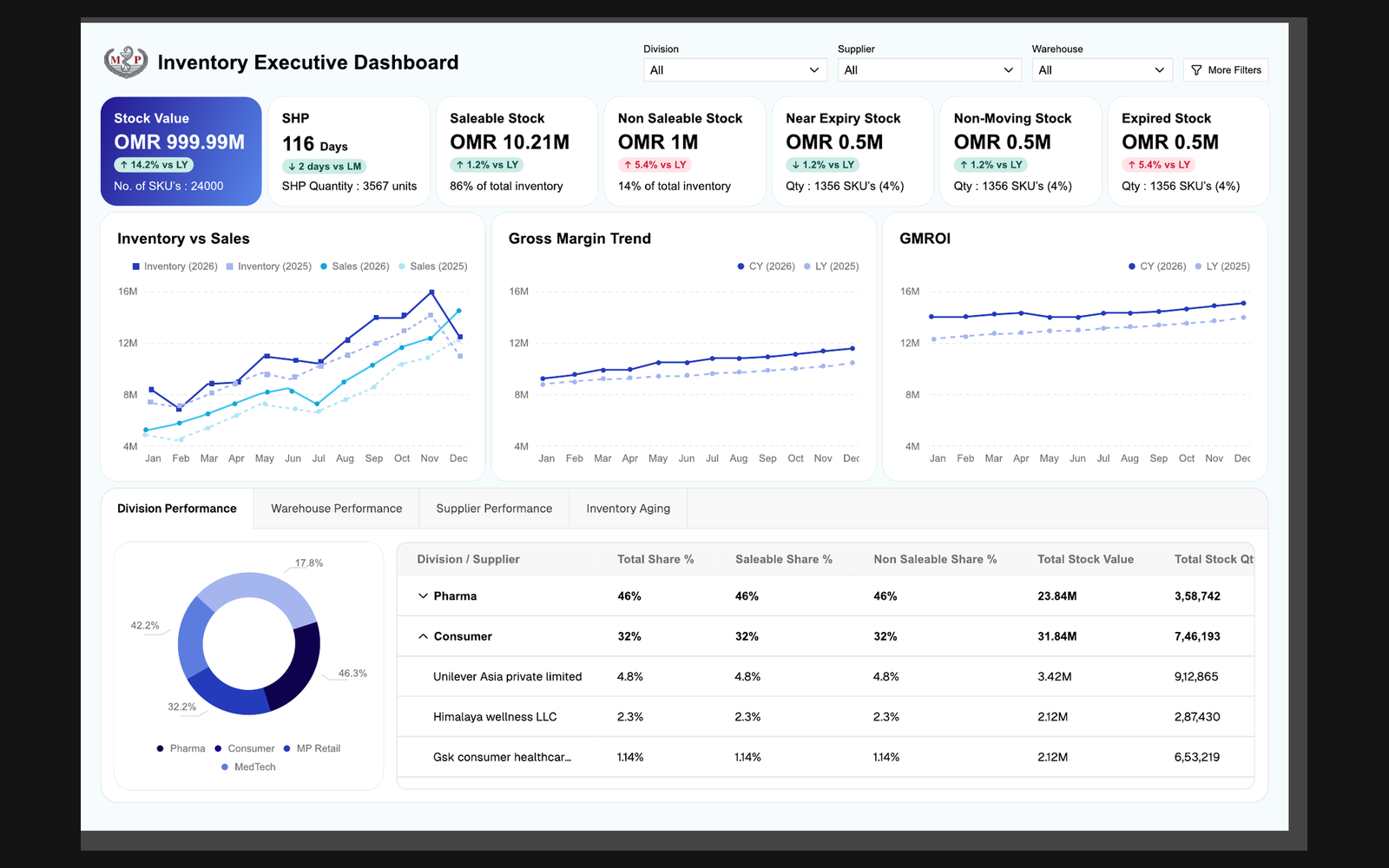Open the Division filter dropdown
Viewport: 1389px width, 868px height.
point(734,70)
